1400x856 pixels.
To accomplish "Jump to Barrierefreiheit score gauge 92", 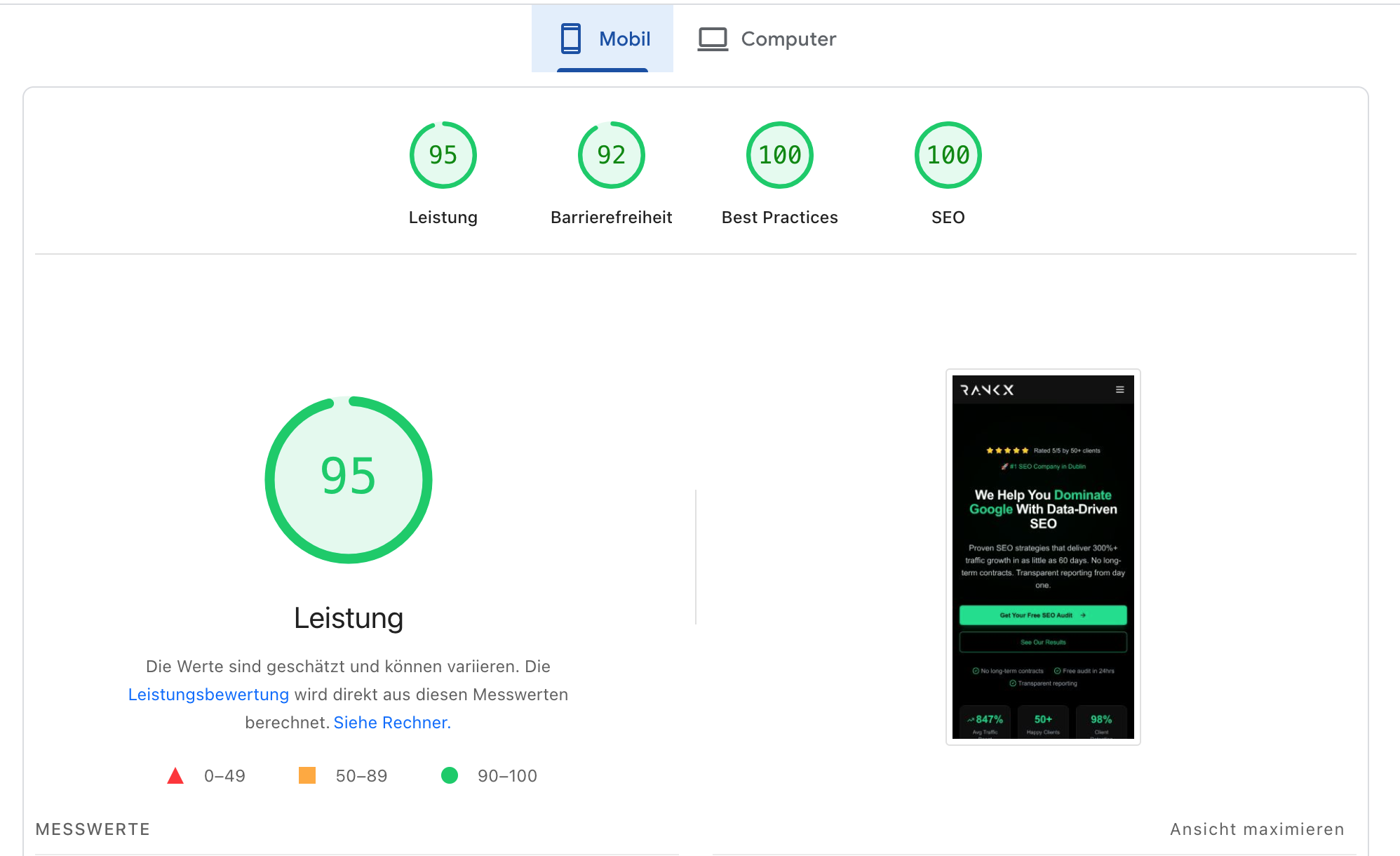I will point(612,155).
